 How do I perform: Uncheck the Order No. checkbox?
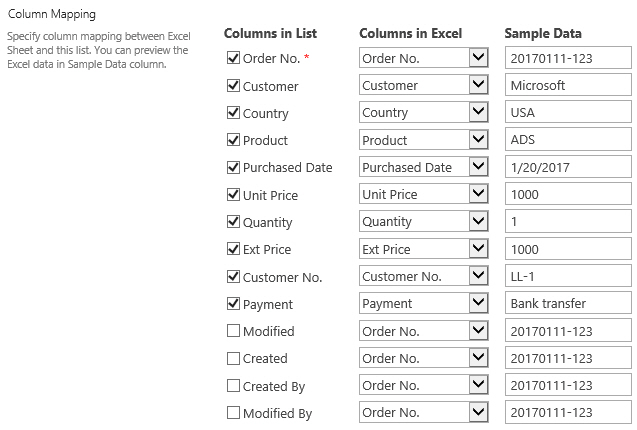pos(234,58)
